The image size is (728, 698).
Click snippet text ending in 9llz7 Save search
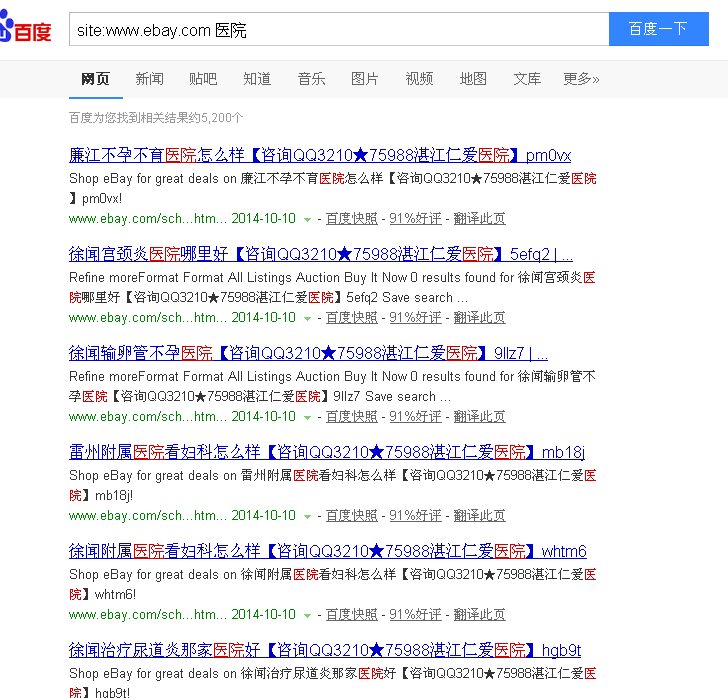[x=332, y=386]
